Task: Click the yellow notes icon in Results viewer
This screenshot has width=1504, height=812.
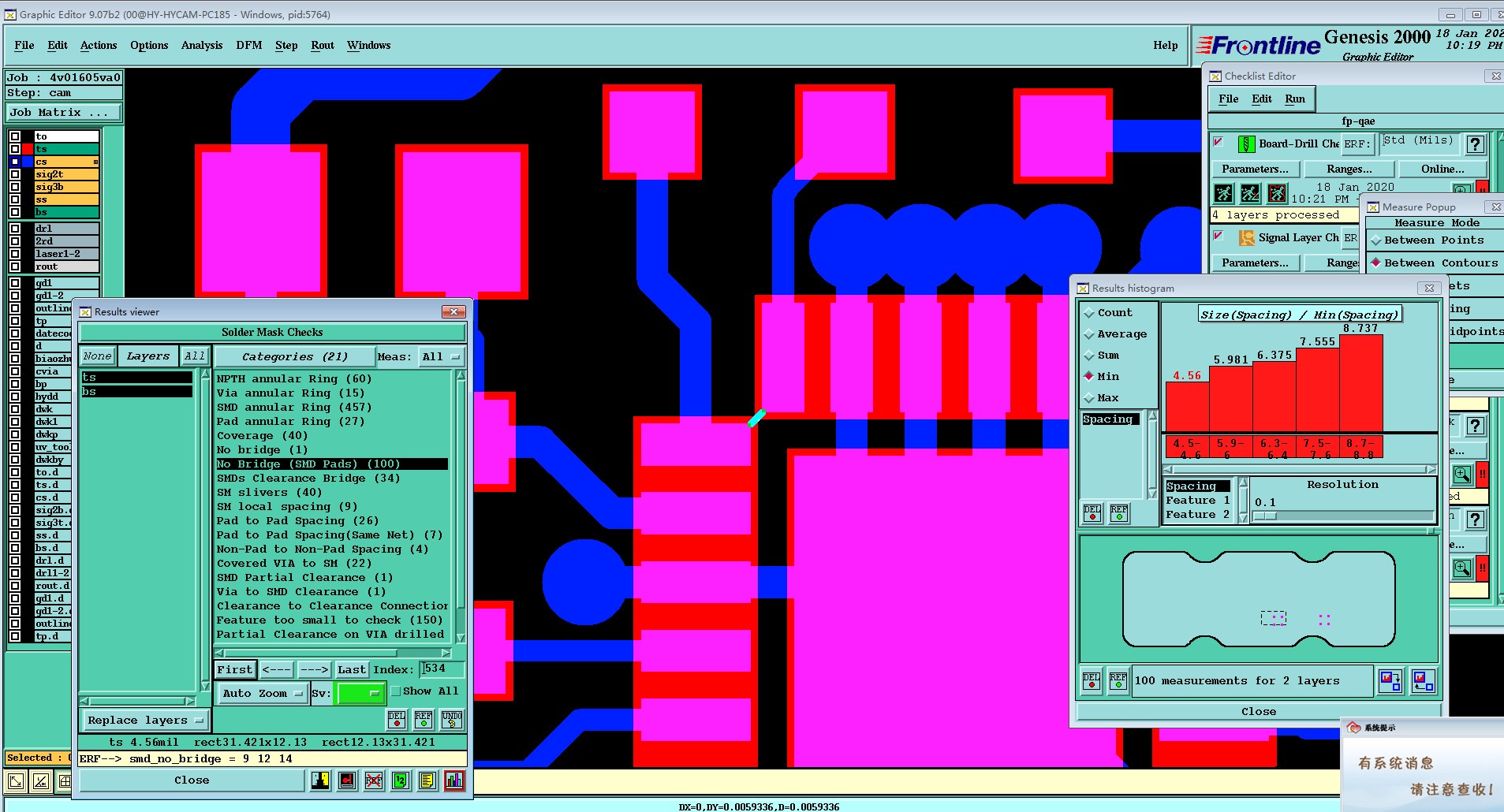Action: [427, 780]
